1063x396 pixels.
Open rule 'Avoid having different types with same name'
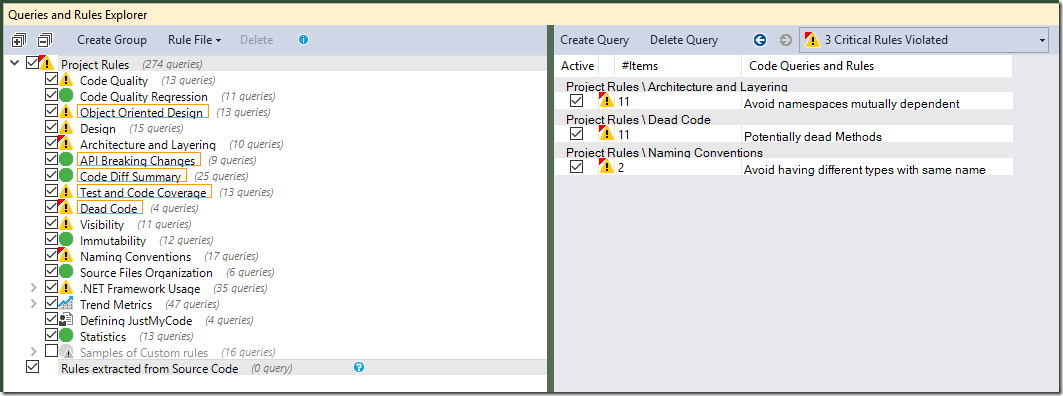[864, 170]
